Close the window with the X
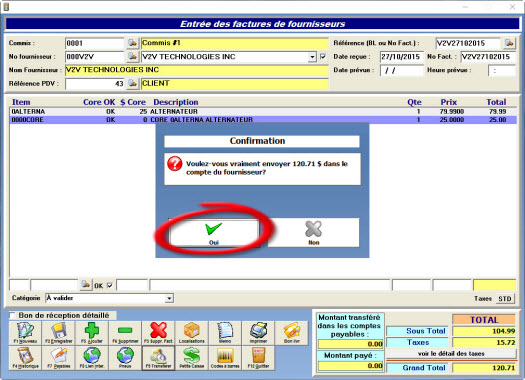This screenshot has height=380, width=525. pyautogui.click(x=512, y=7)
